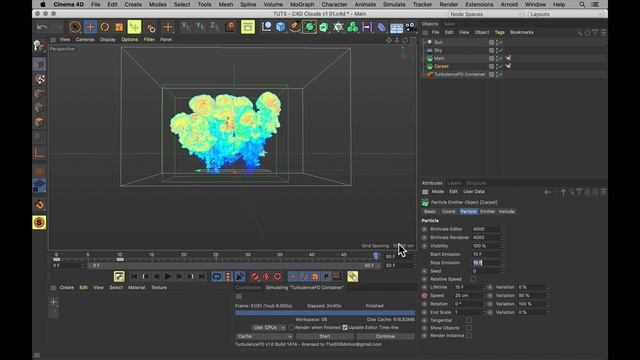This screenshot has width=640, height=360.
Task: Open the MoGraph menu
Action: tap(302, 4)
